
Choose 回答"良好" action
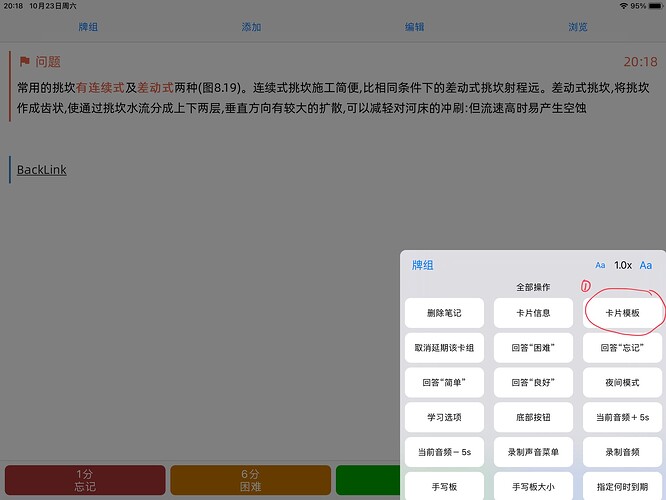533,382
